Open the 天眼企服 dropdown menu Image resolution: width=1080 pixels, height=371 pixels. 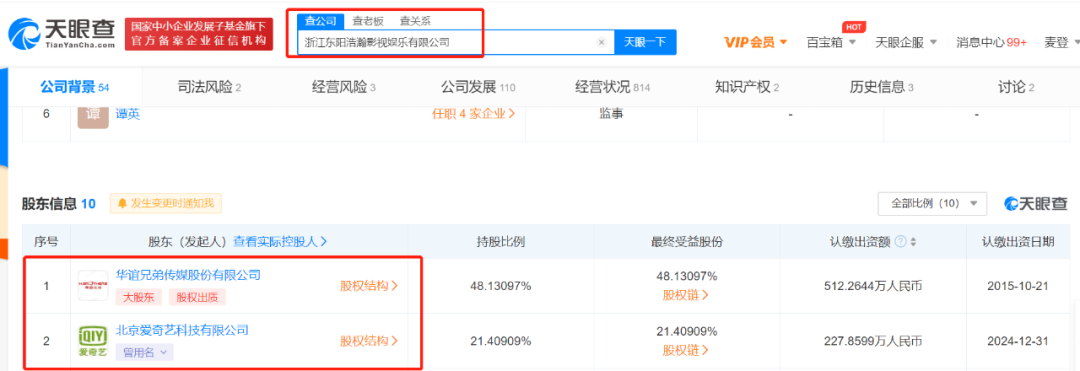pos(906,43)
